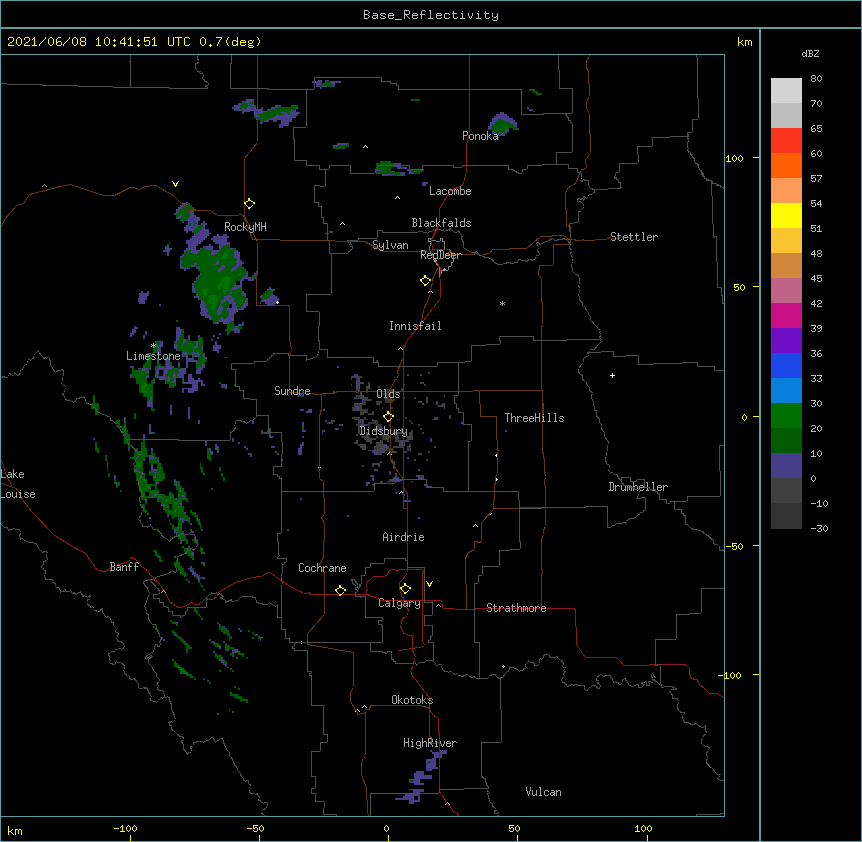Click the 100 tick label on bottom axis

[643, 828]
